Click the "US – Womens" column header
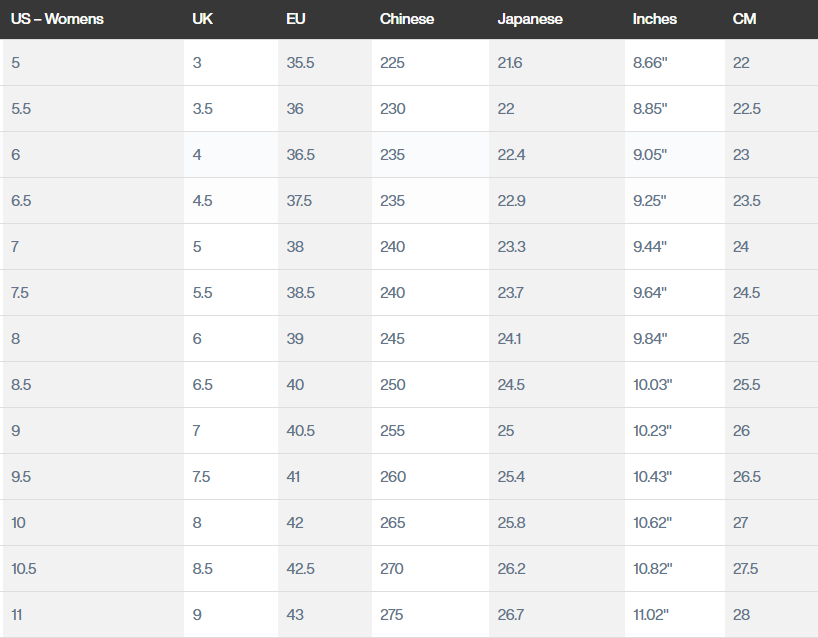 click(x=57, y=19)
